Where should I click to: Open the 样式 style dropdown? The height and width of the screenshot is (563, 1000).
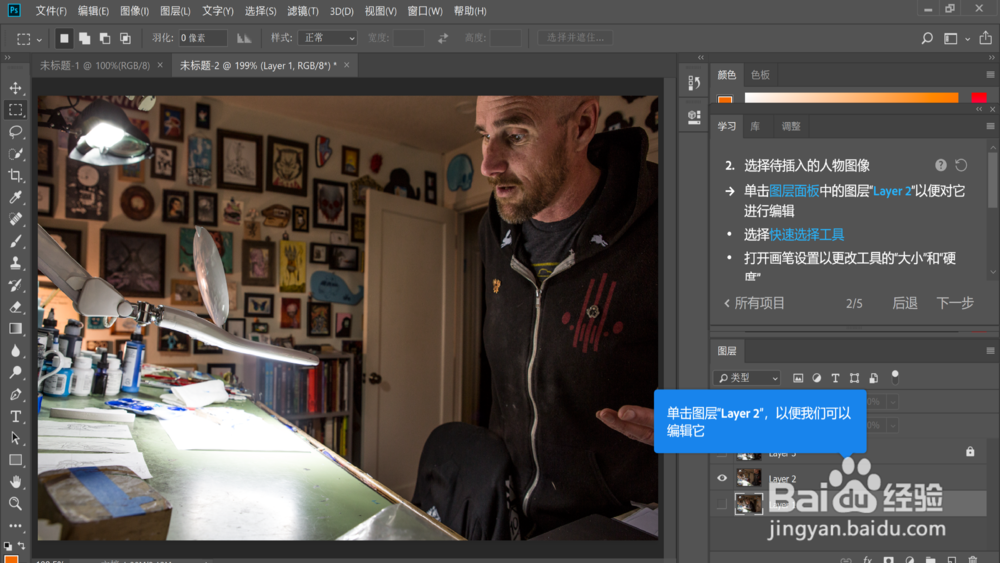[x=327, y=38]
